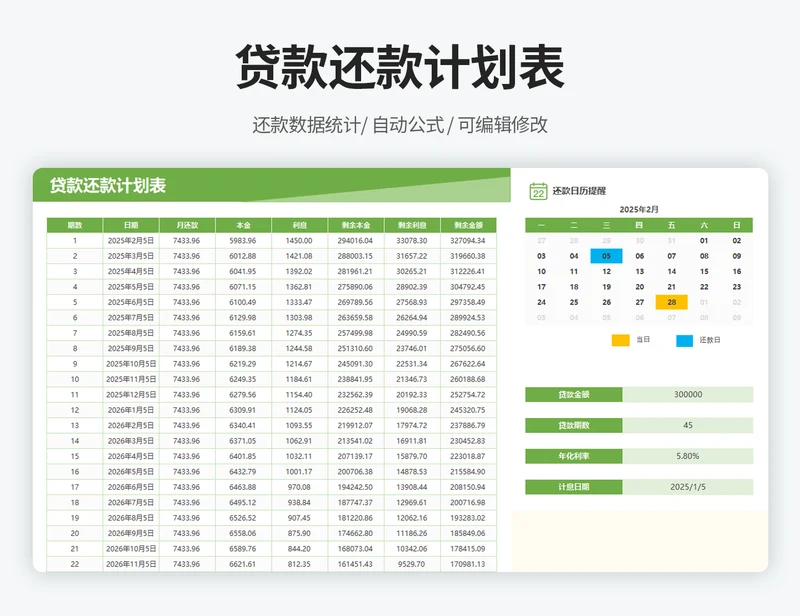Select the period number 11 cell in the table
This screenshot has width=800, height=616.
(75, 395)
